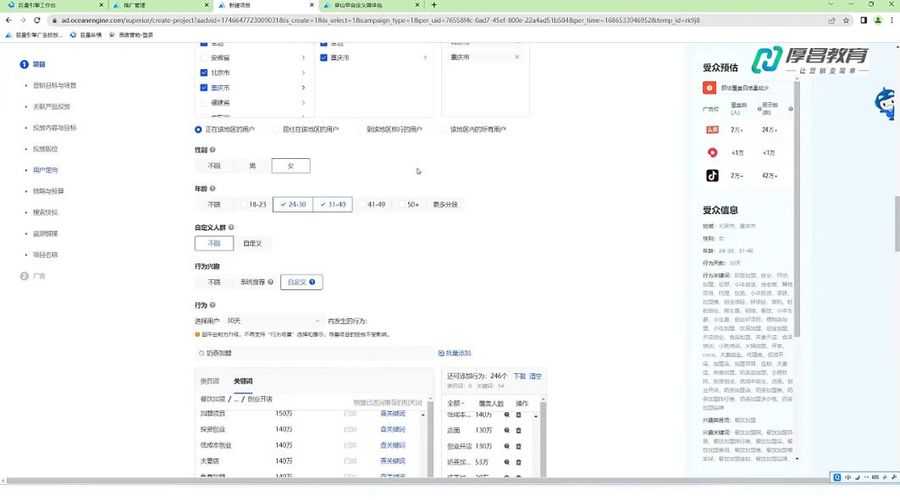The width and height of the screenshot is (900, 500).
Task: Select 女 under 性别
Action: point(290,165)
